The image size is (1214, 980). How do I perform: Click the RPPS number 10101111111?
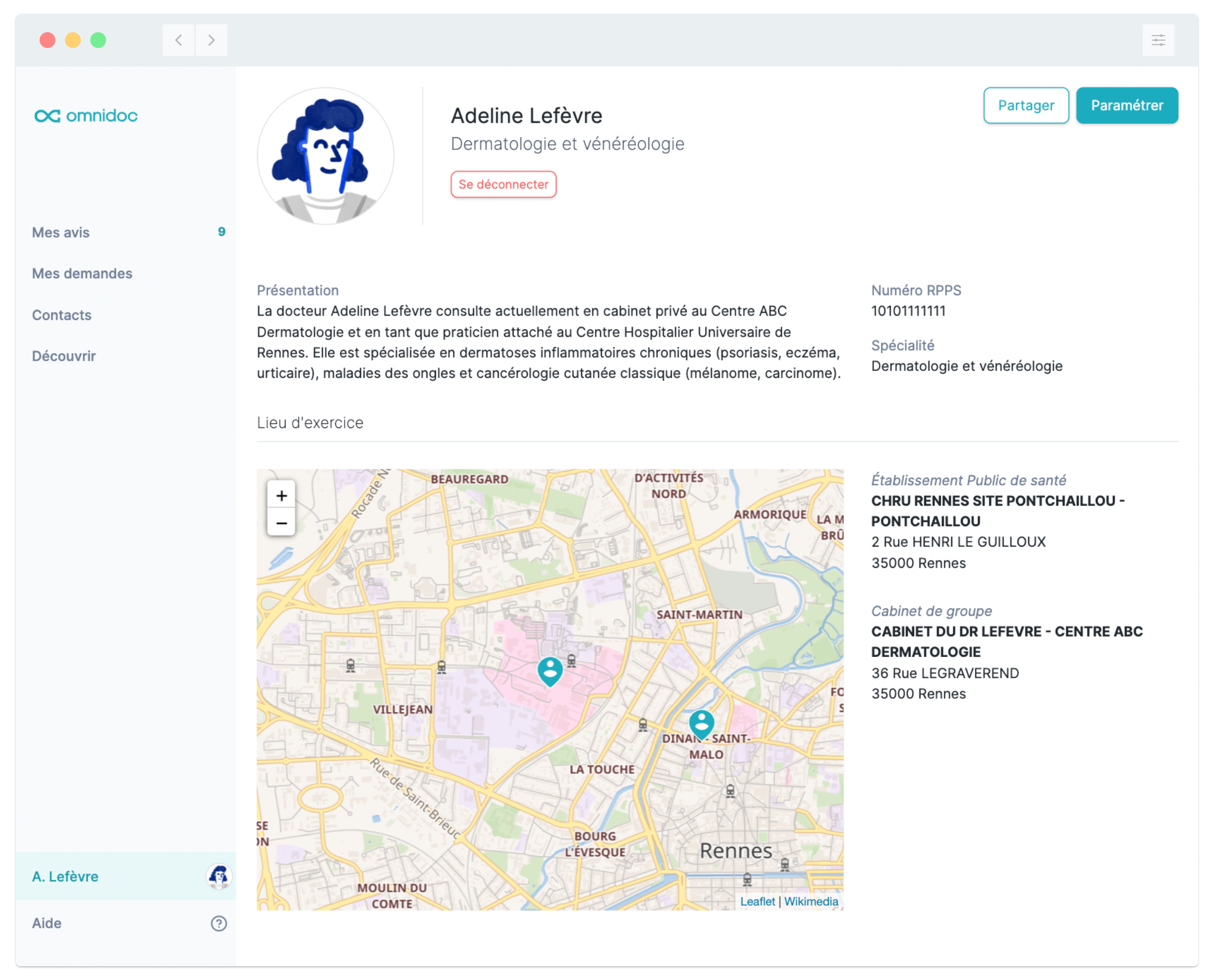pyautogui.click(x=908, y=311)
